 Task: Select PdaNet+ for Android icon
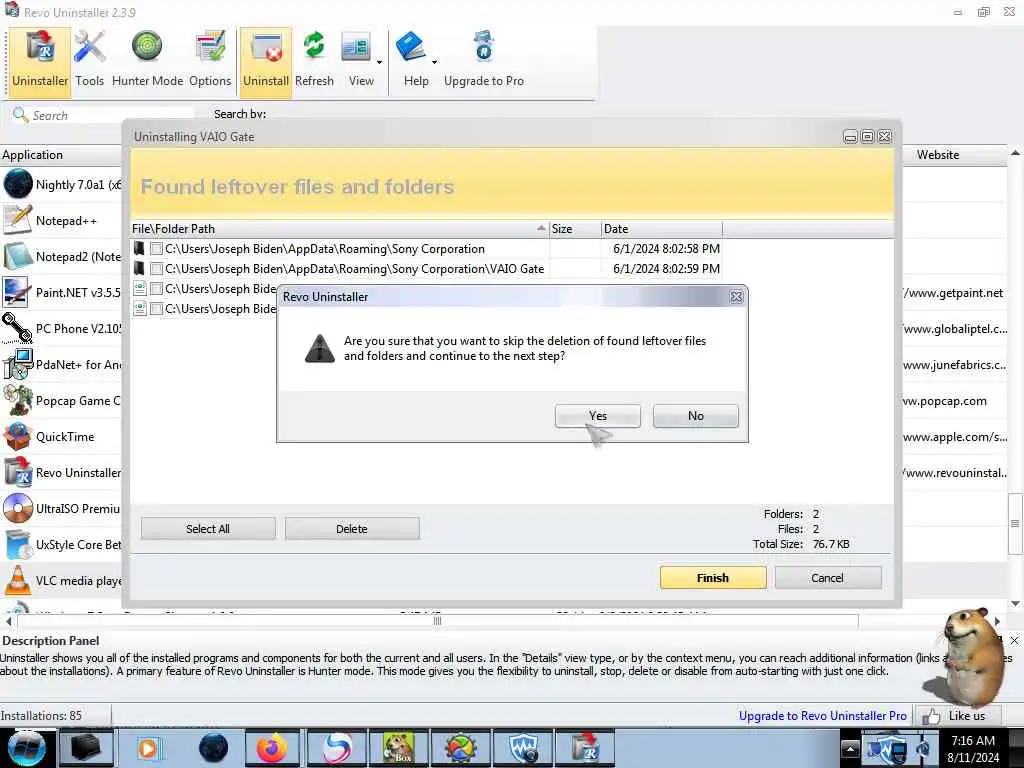tap(18, 364)
